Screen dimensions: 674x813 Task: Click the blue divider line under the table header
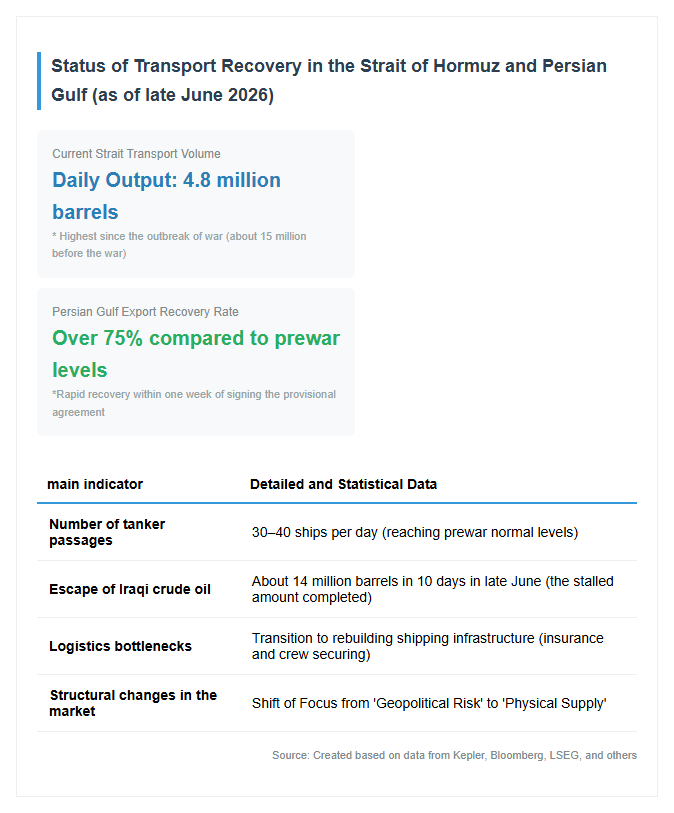pos(337,503)
